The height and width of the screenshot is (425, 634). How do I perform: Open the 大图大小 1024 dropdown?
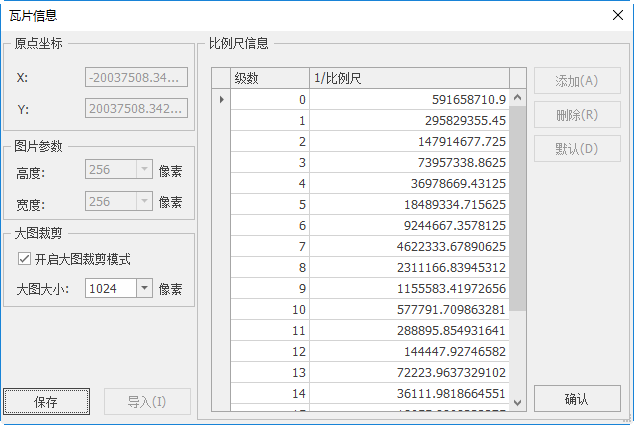click(x=143, y=288)
